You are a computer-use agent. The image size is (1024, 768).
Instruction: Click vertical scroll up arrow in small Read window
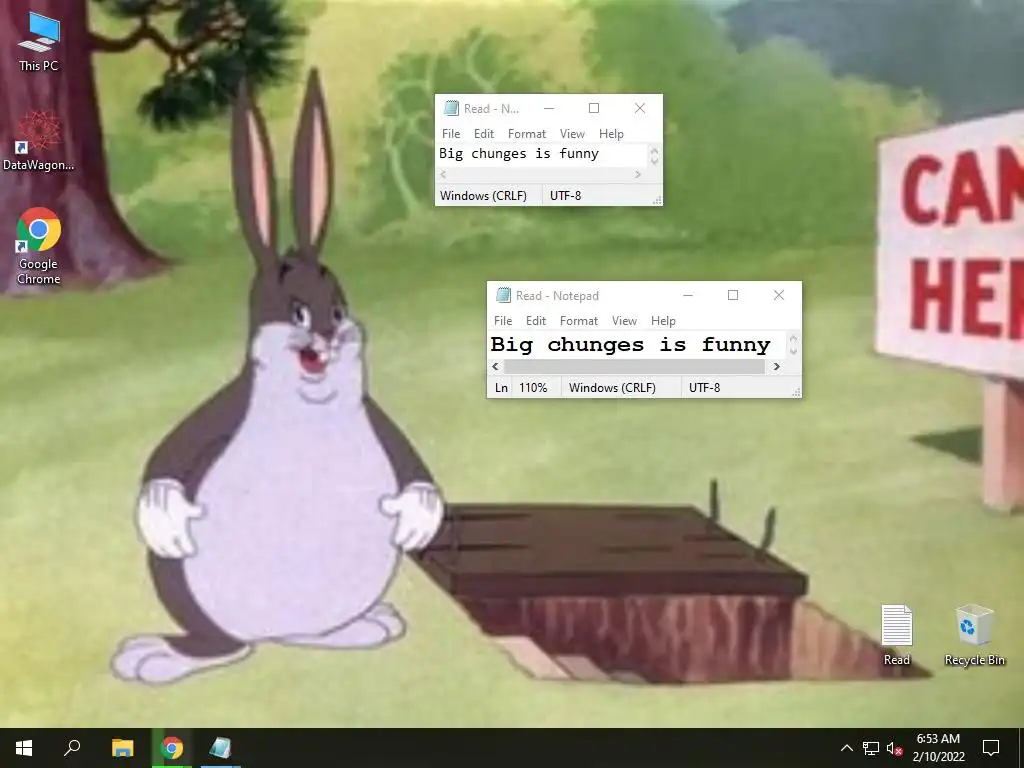pos(654,150)
